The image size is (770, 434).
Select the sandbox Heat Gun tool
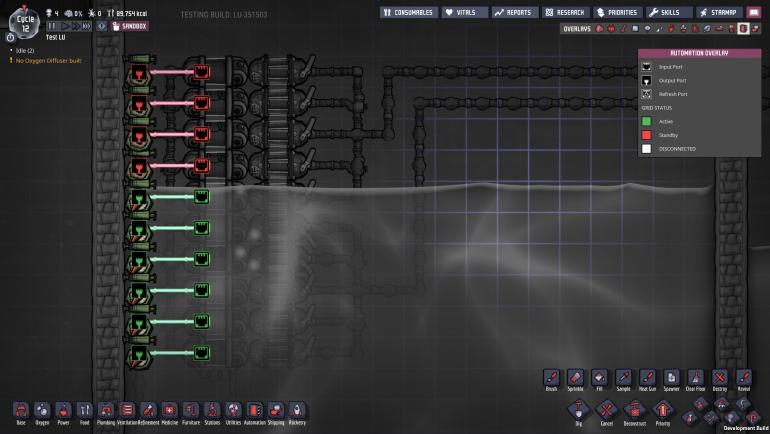click(x=647, y=378)
